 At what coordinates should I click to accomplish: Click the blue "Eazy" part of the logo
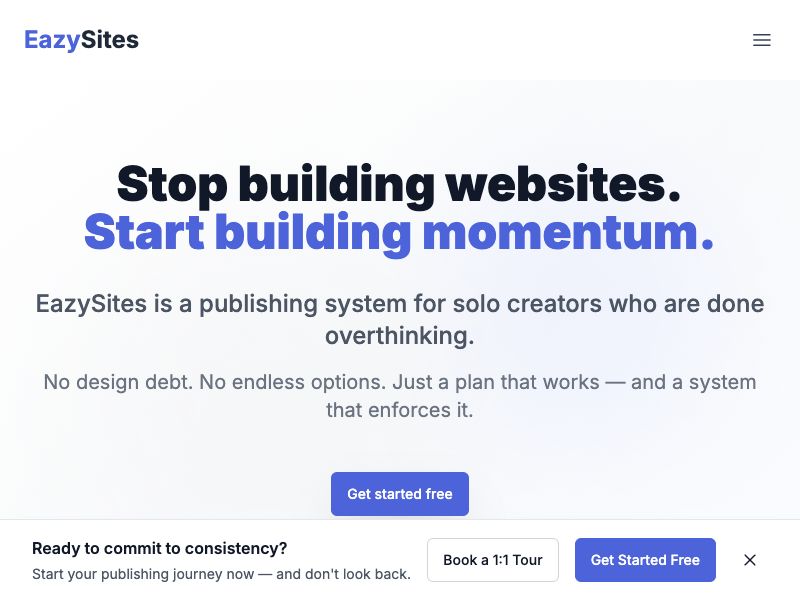click(x=52, y=40)
